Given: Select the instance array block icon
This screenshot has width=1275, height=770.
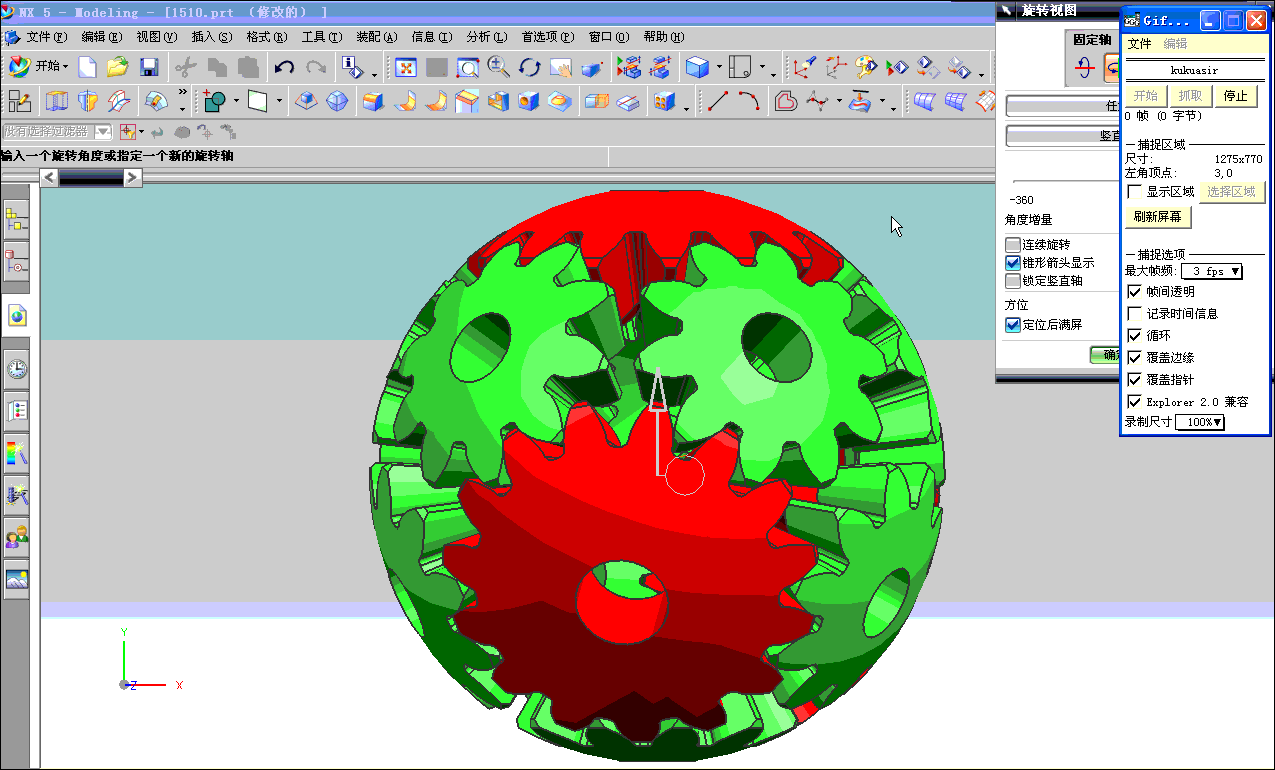Looking at the screenshot, I should (x=662, y=101).
